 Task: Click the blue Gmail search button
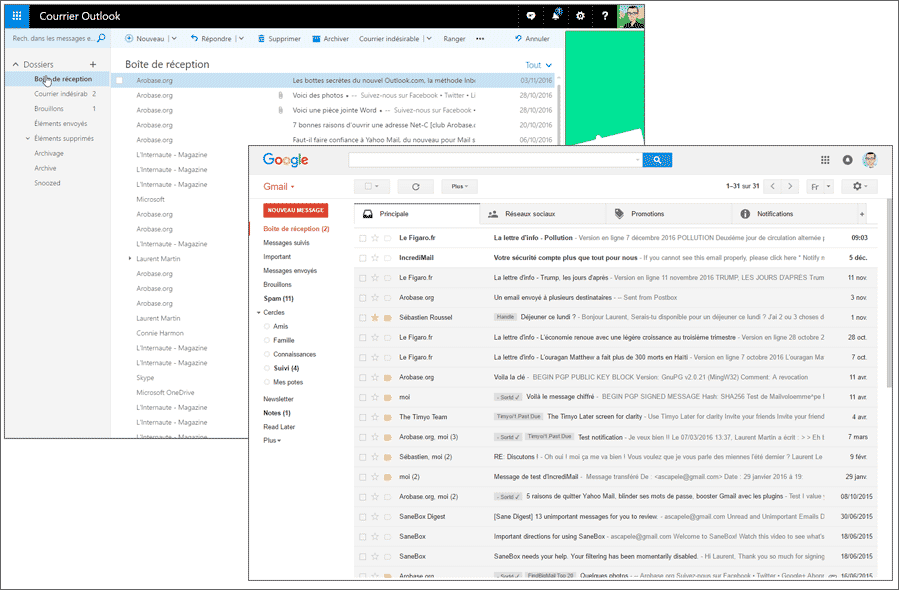tap(657, 160)
